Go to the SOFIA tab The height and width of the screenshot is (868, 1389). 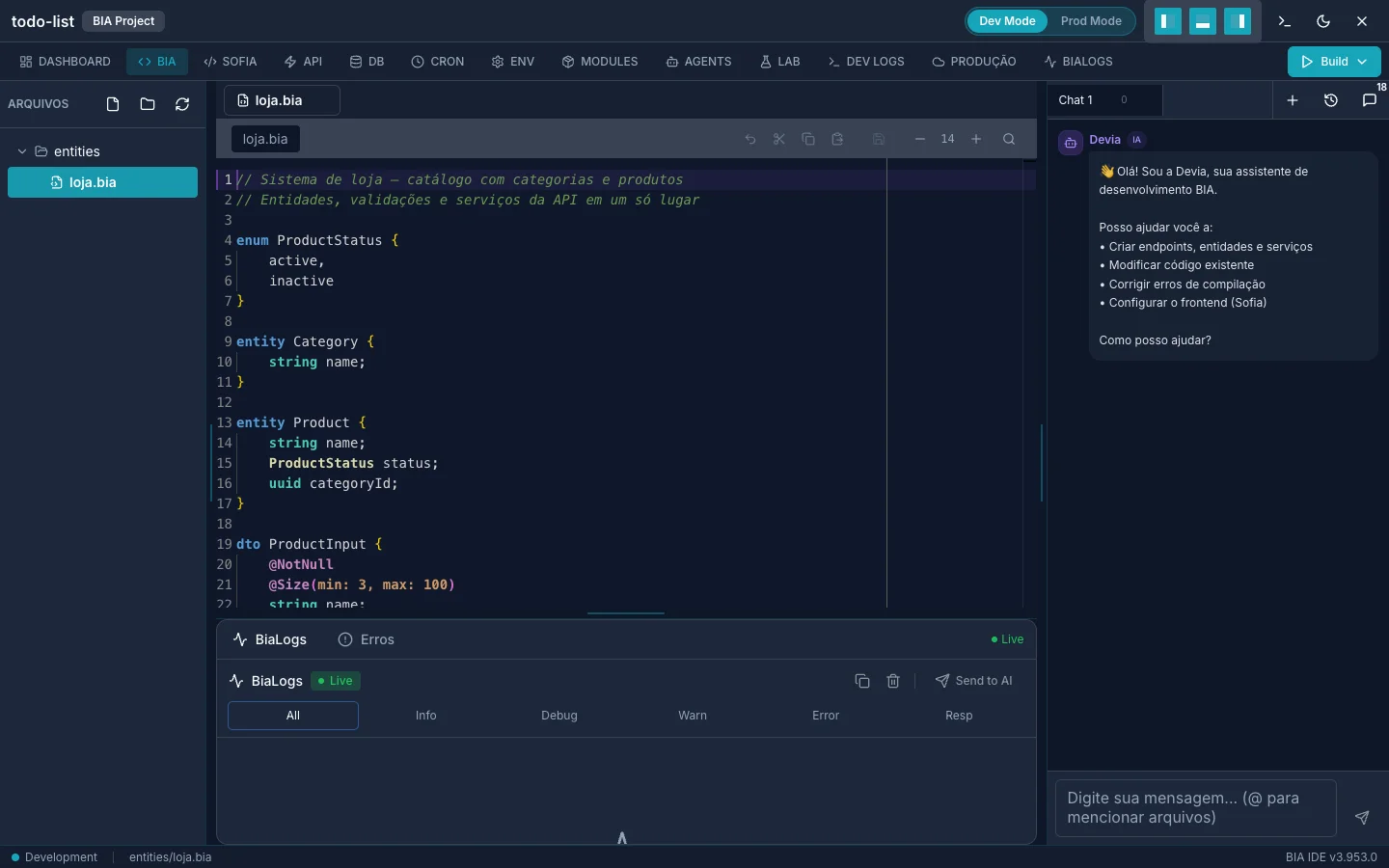point(231,62)
